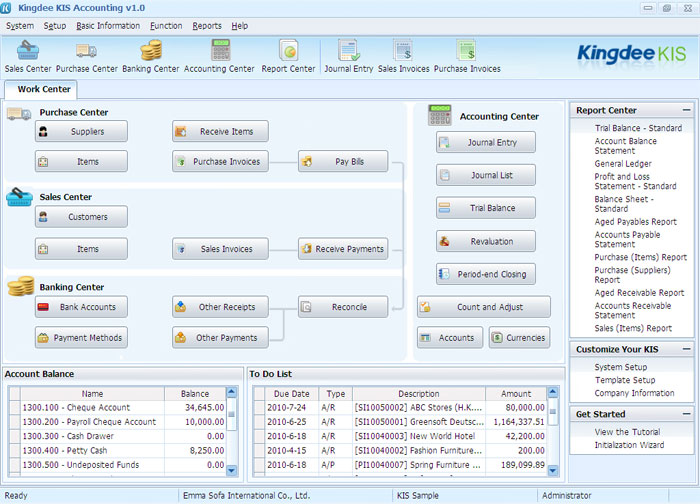Image resolution: width=700 pixels, height=504 pixels.
Task: Launch Journal Entry from the toolbar
Action: pos(349,56)
